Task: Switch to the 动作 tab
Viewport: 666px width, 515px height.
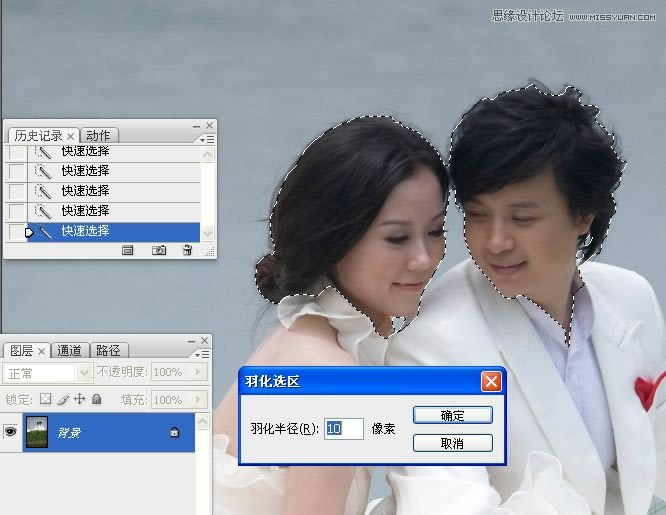Action: pyautogui.click(x=98, y=135)
